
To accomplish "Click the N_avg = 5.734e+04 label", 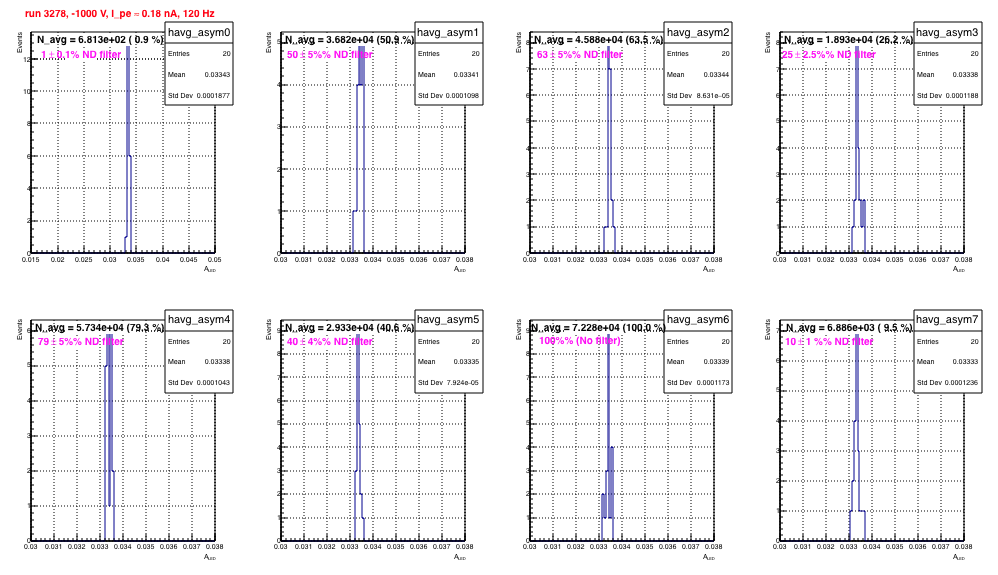I will pos(100,328).
